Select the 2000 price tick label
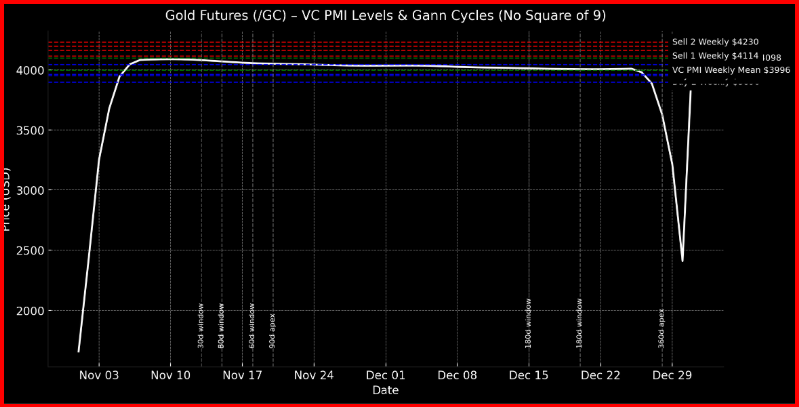This screenshot has width=799, height=407. (x=27, y=311)
